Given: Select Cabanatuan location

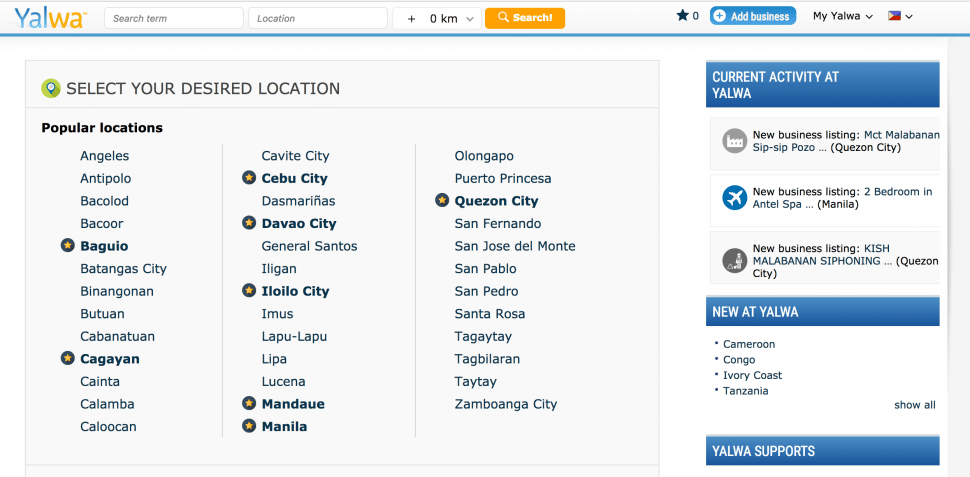Looking at the screenshot, I should pos(118,337).
